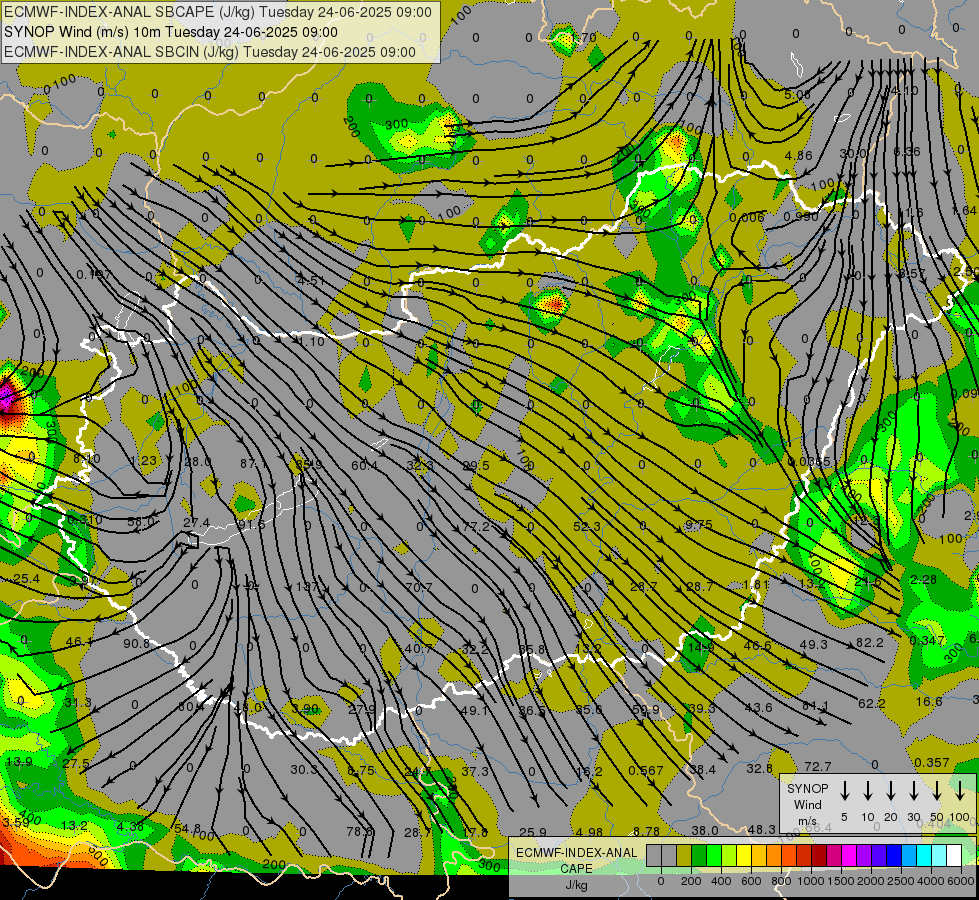Click the wind legend arrow above 100
Screen dimensions: 979x900
coord(960,791)
